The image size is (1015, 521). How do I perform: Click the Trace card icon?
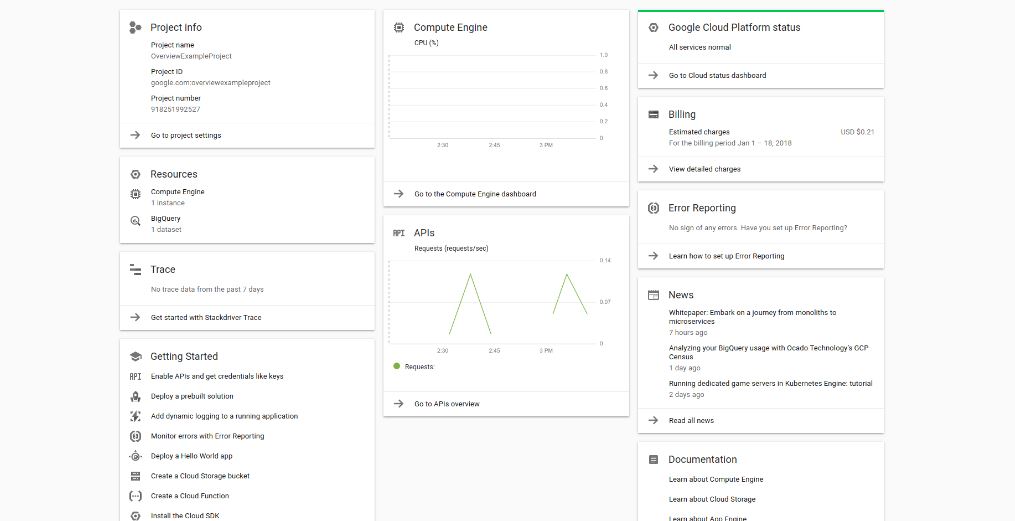coord(135,269)
